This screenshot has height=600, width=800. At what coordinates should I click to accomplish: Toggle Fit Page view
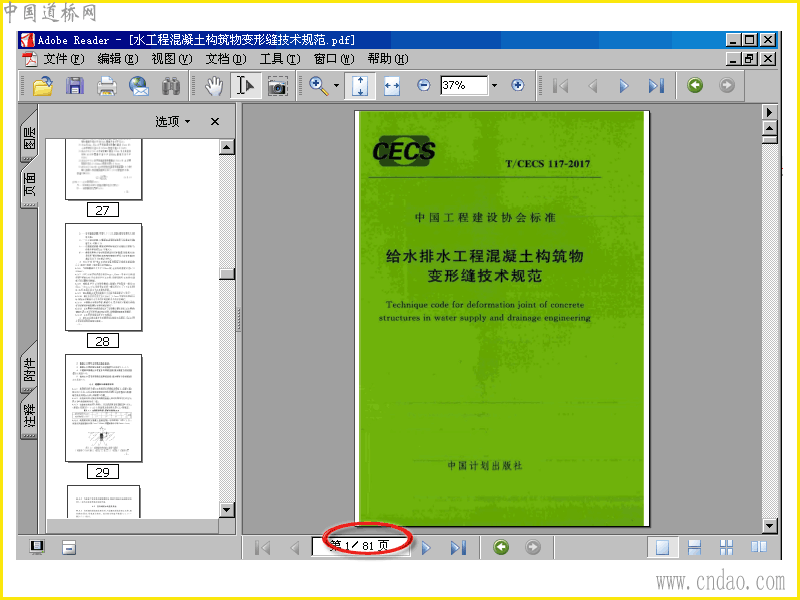360,85
